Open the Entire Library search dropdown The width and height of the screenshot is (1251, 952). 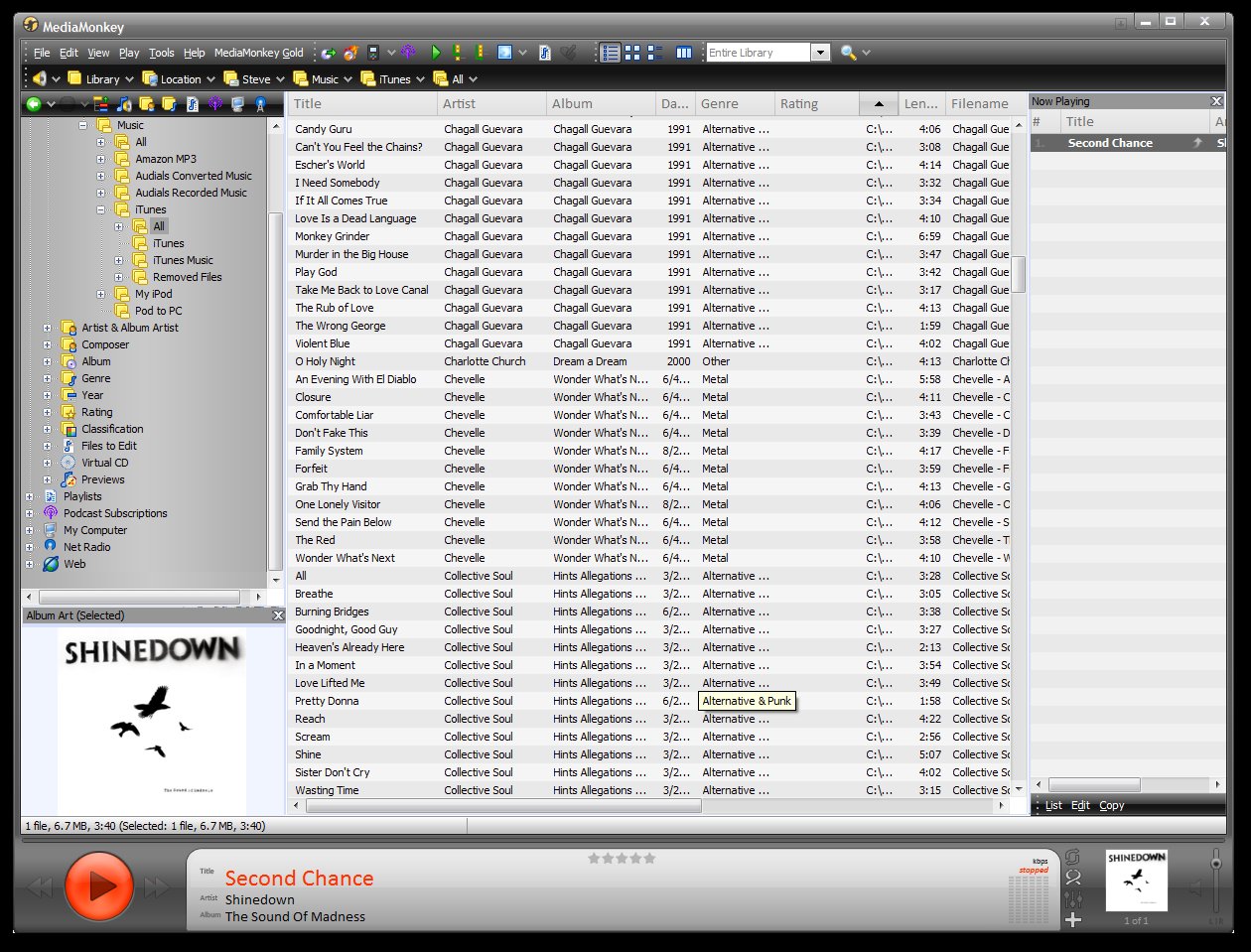tap(820, 53)
